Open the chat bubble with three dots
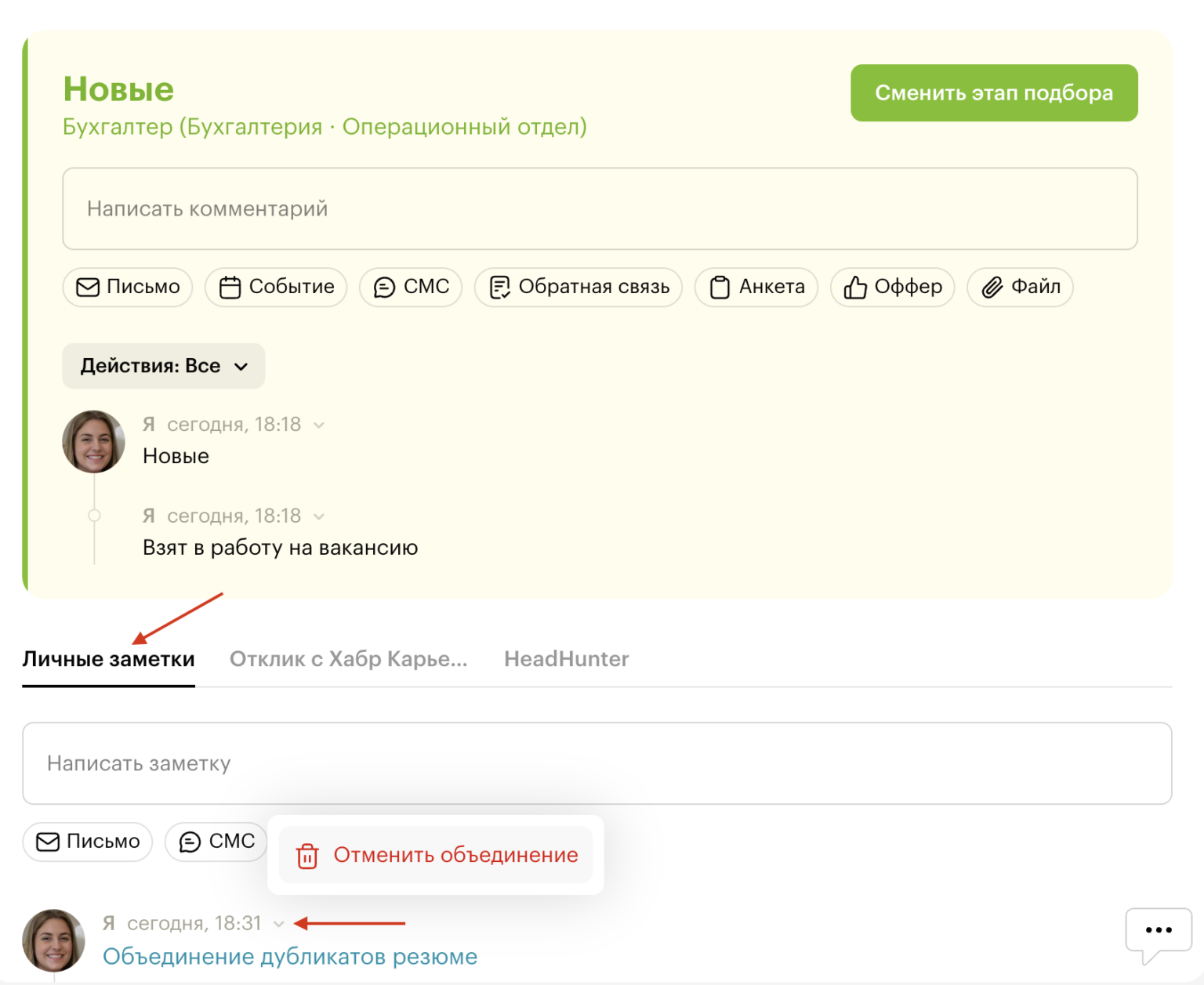Screen dimensions: 1204x985 pyautogui.click(x=1158, y=930)
